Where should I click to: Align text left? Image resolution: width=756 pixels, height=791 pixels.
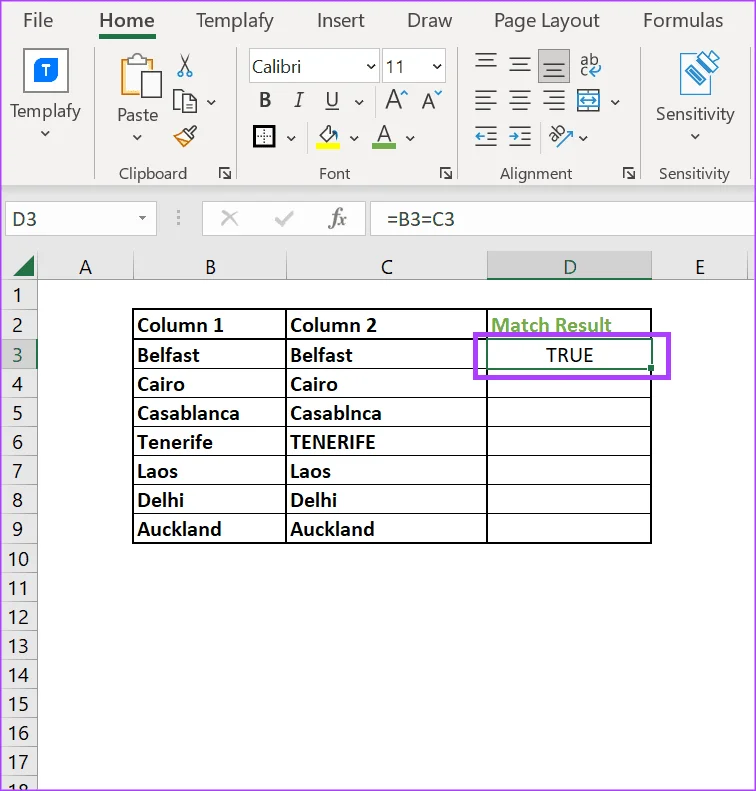pos(486,100)
